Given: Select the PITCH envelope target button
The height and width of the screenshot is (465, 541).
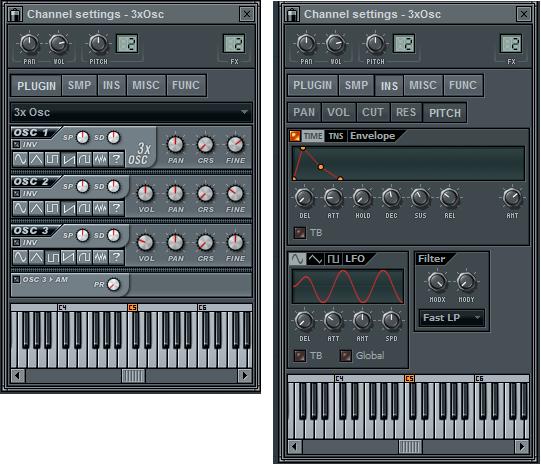Looking at the screenshot, I should [x=445, y=113].
